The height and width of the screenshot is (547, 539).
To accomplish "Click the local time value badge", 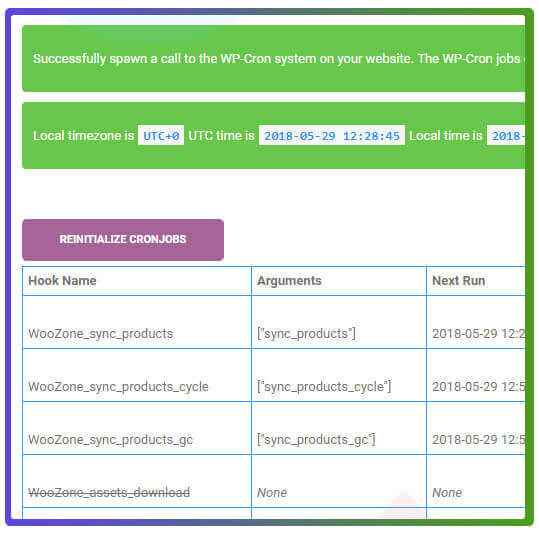I will coord(506,135).
